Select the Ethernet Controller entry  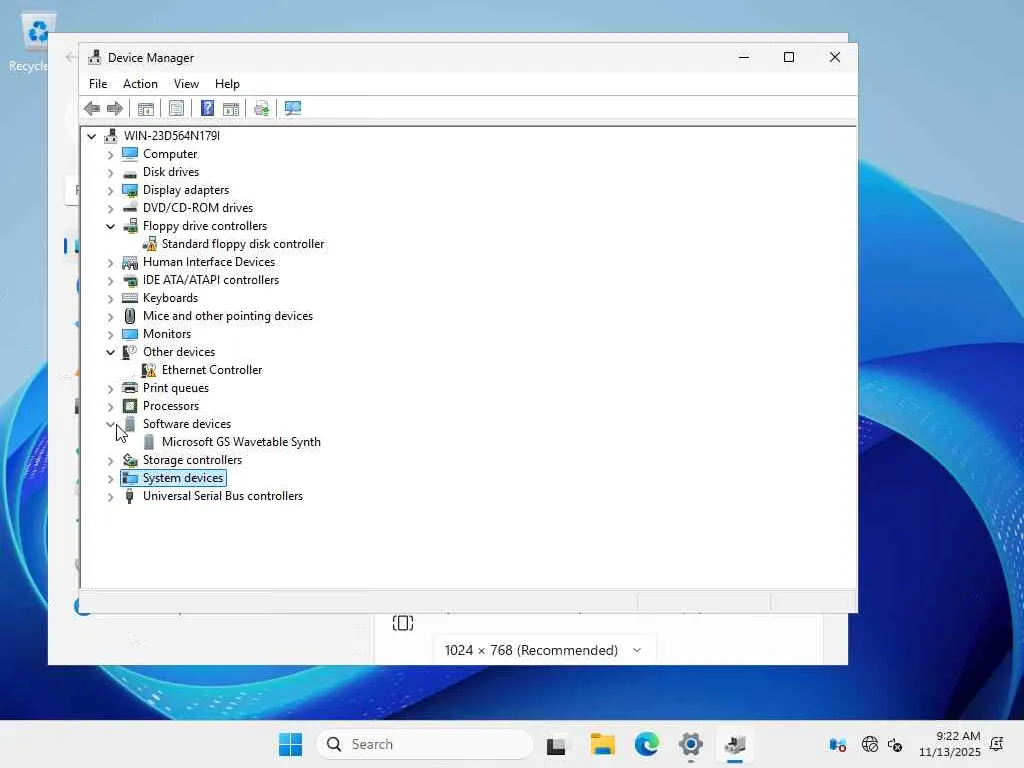pyautogui.click(x=212, y=370)
